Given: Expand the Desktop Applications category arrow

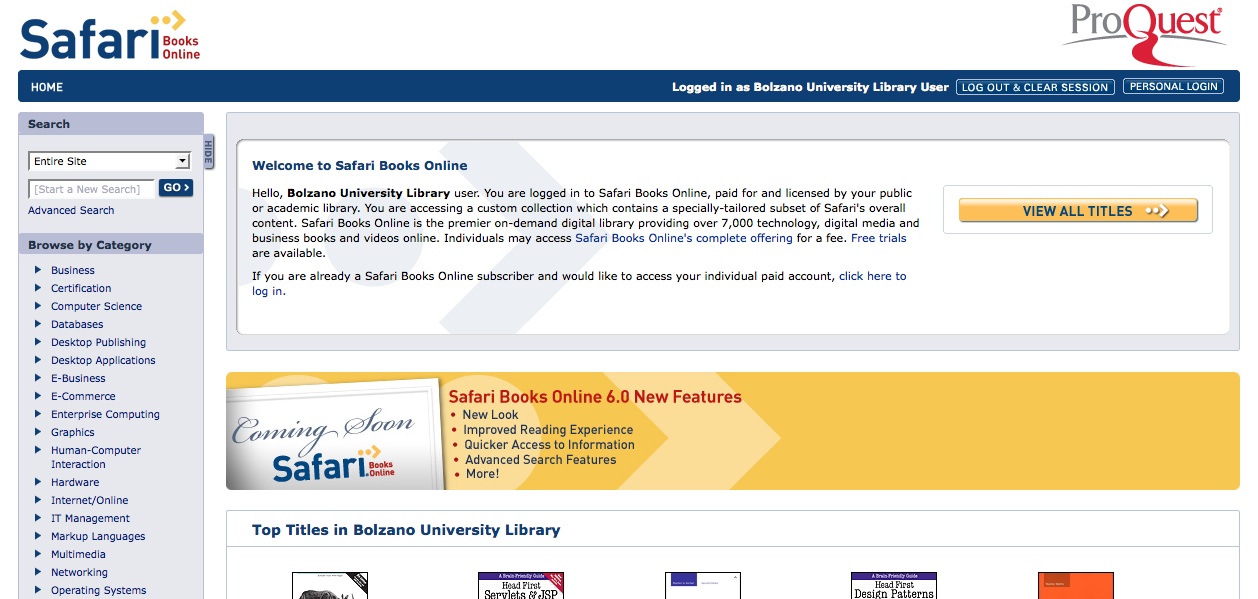Looking at the screenshot, I should point(38,360).
